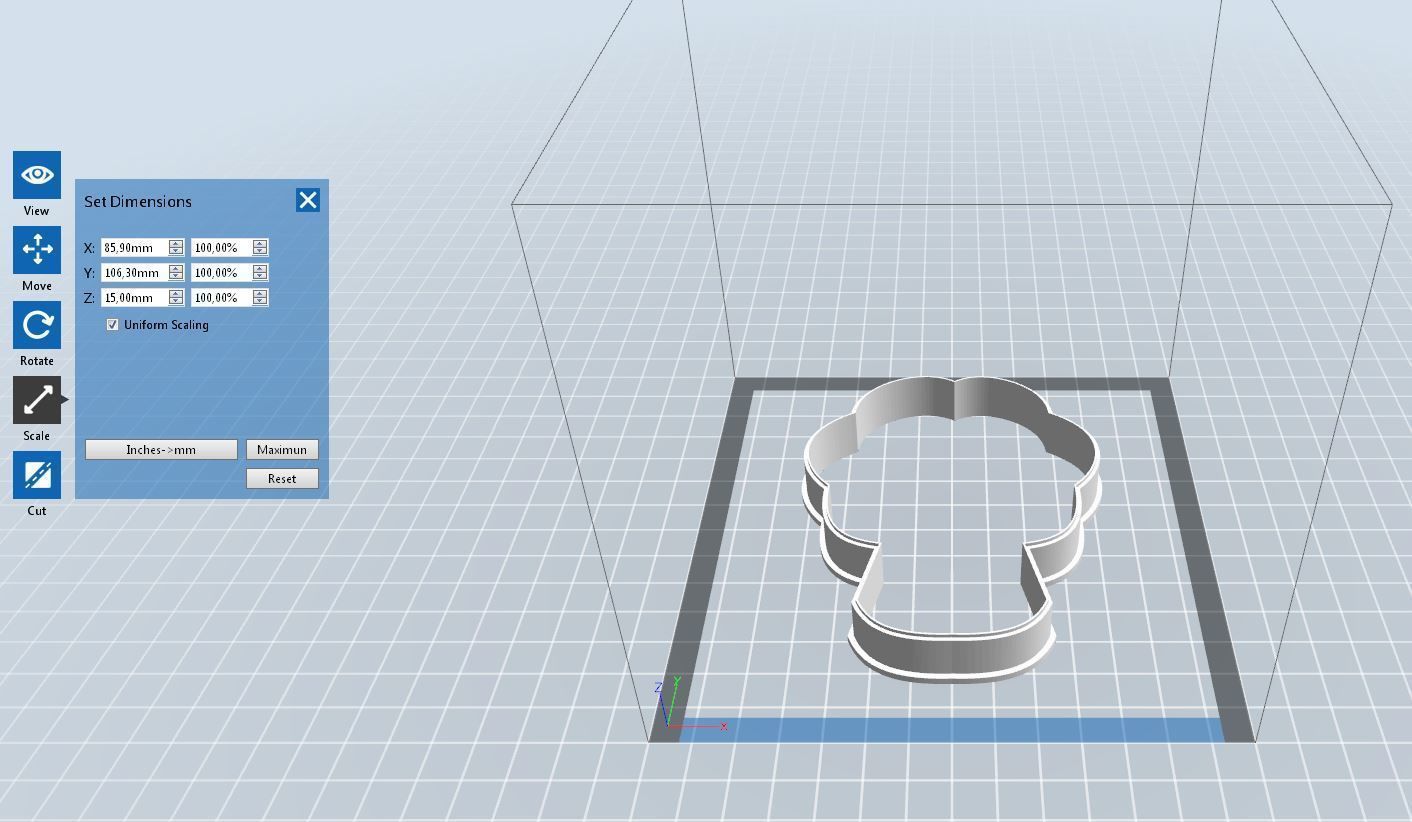Decrease X millimeter value with down arrow
The width and height of the screenshot is (1412, 822).
pyautogui.click(x=176, y=251)
